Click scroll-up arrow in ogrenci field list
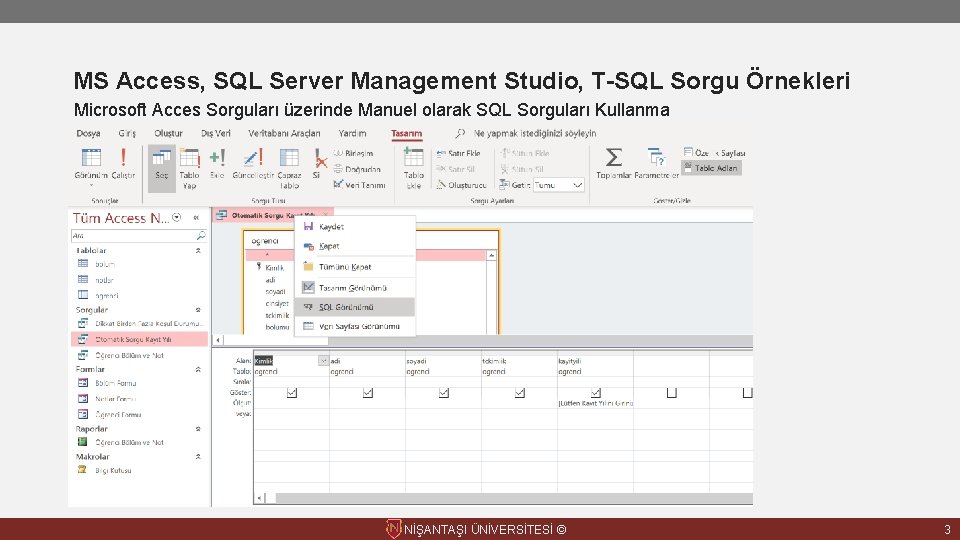 coord(491,255)
